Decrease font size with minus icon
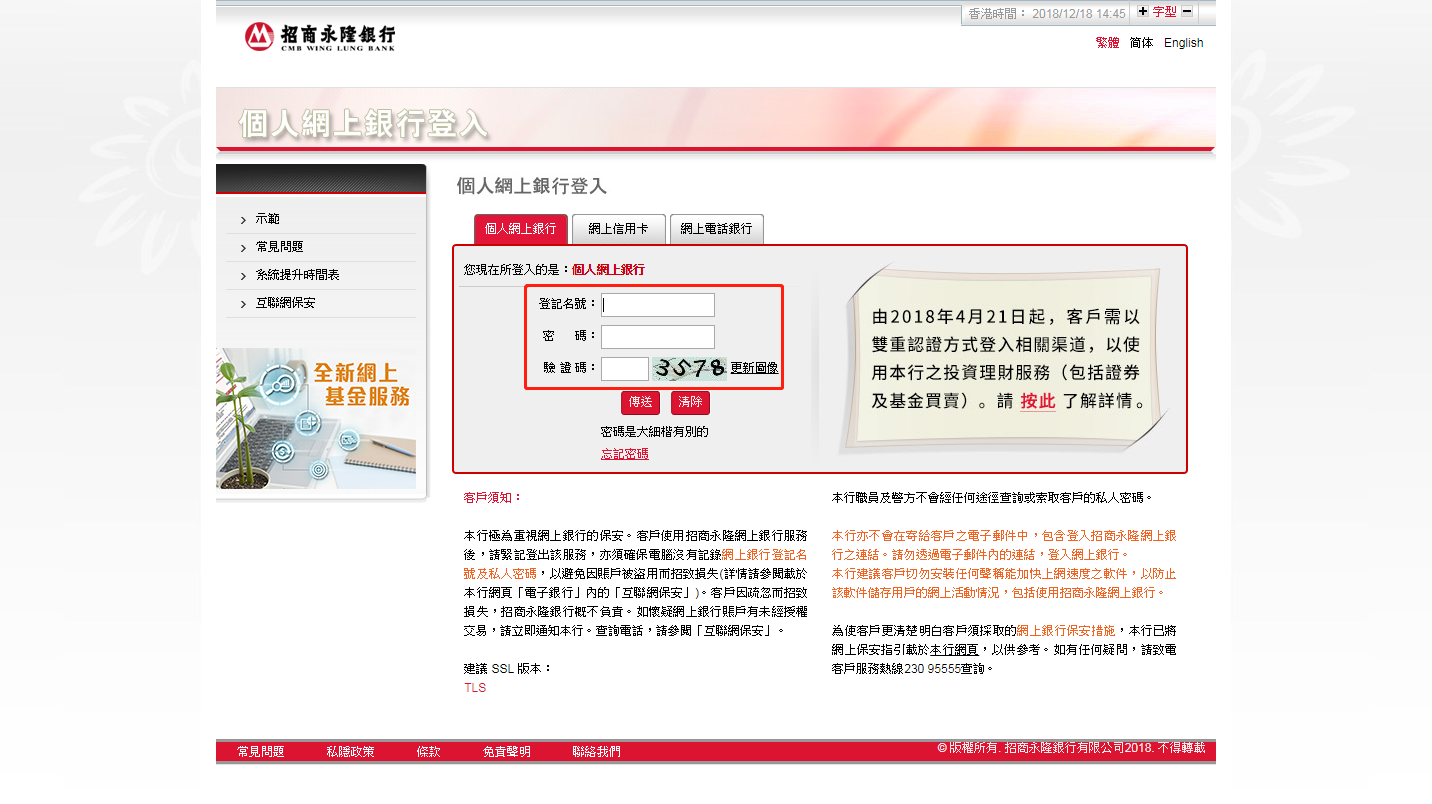The image size is (1432, 804). (1187, 12)
